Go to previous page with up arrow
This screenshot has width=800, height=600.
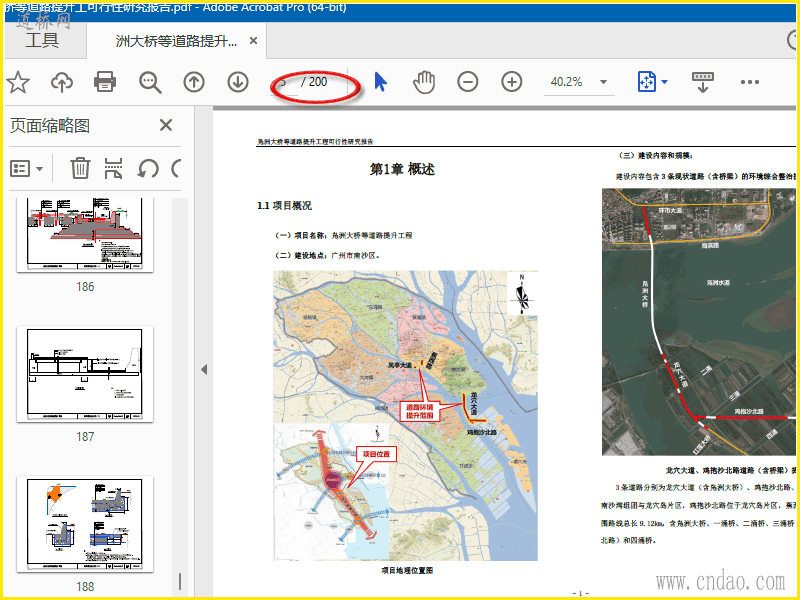tap(194, 82)
